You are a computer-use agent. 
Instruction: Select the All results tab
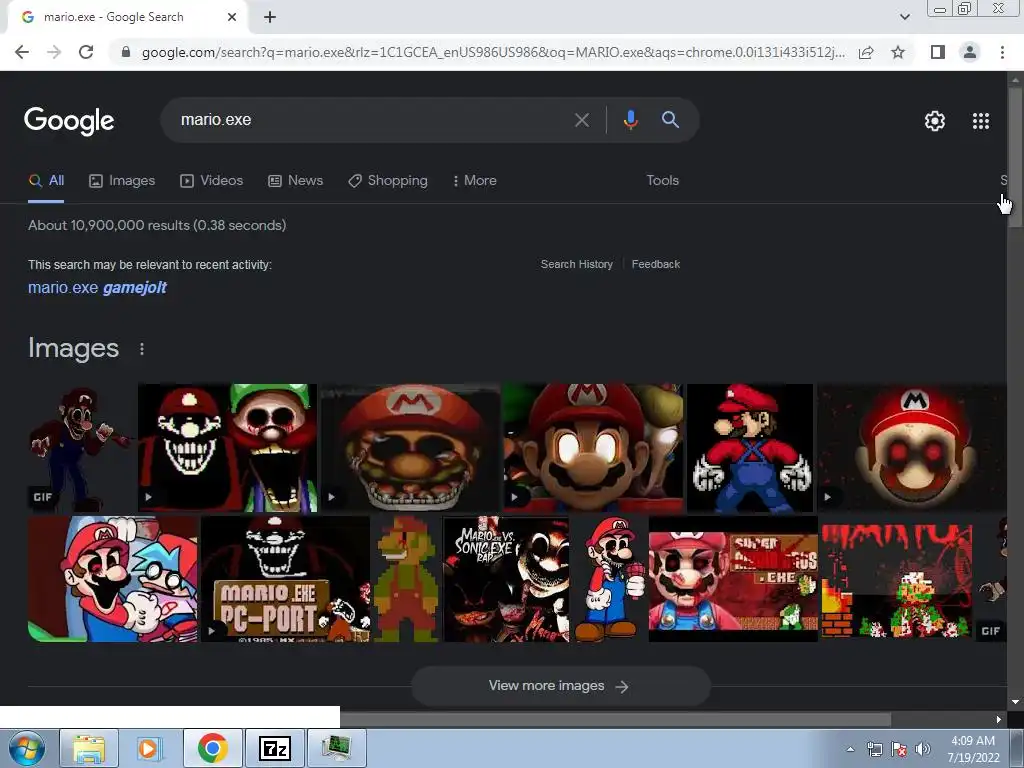click(x=46, y=181)
